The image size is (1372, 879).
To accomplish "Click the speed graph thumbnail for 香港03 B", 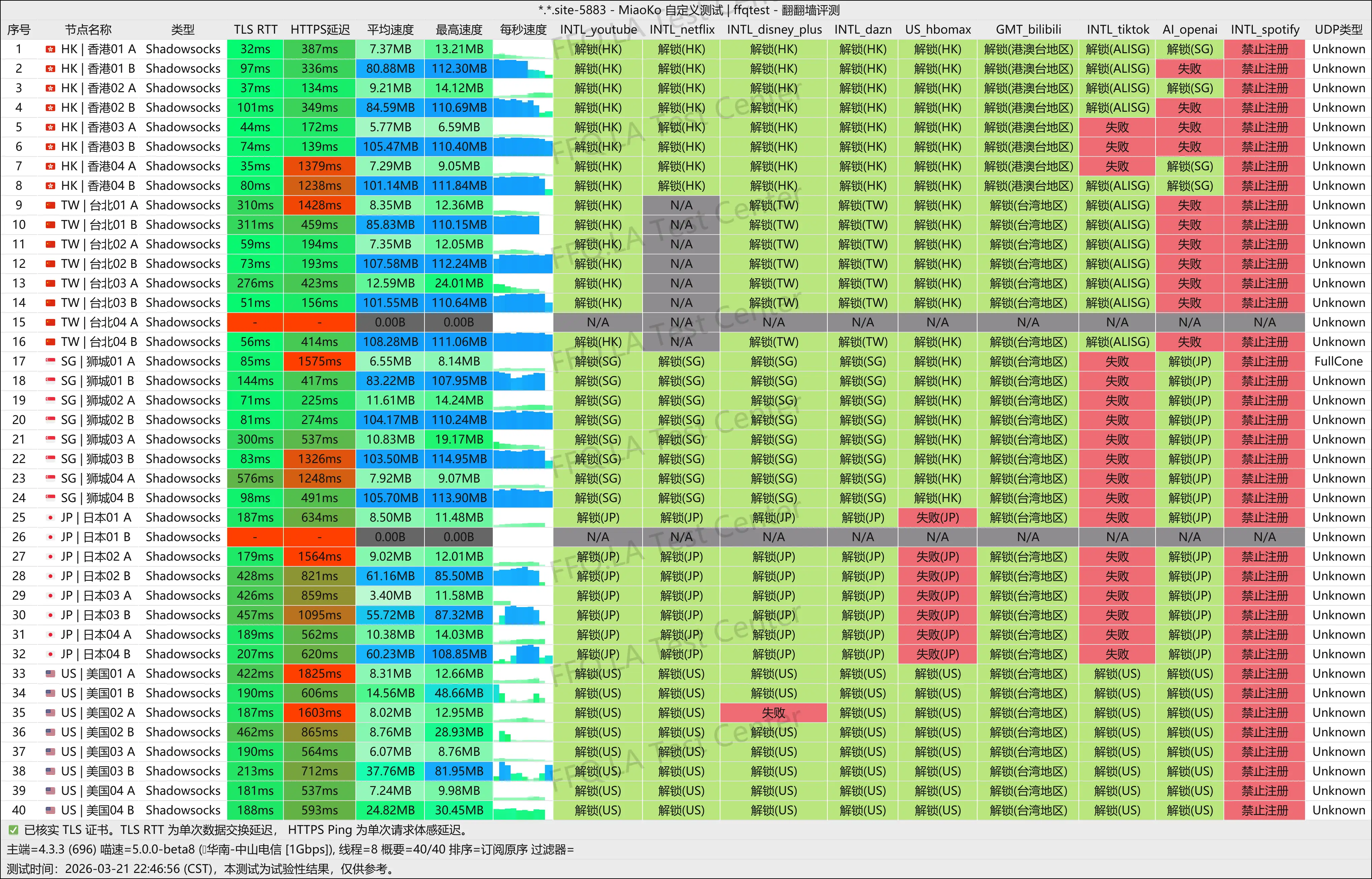I will (522, 147).
